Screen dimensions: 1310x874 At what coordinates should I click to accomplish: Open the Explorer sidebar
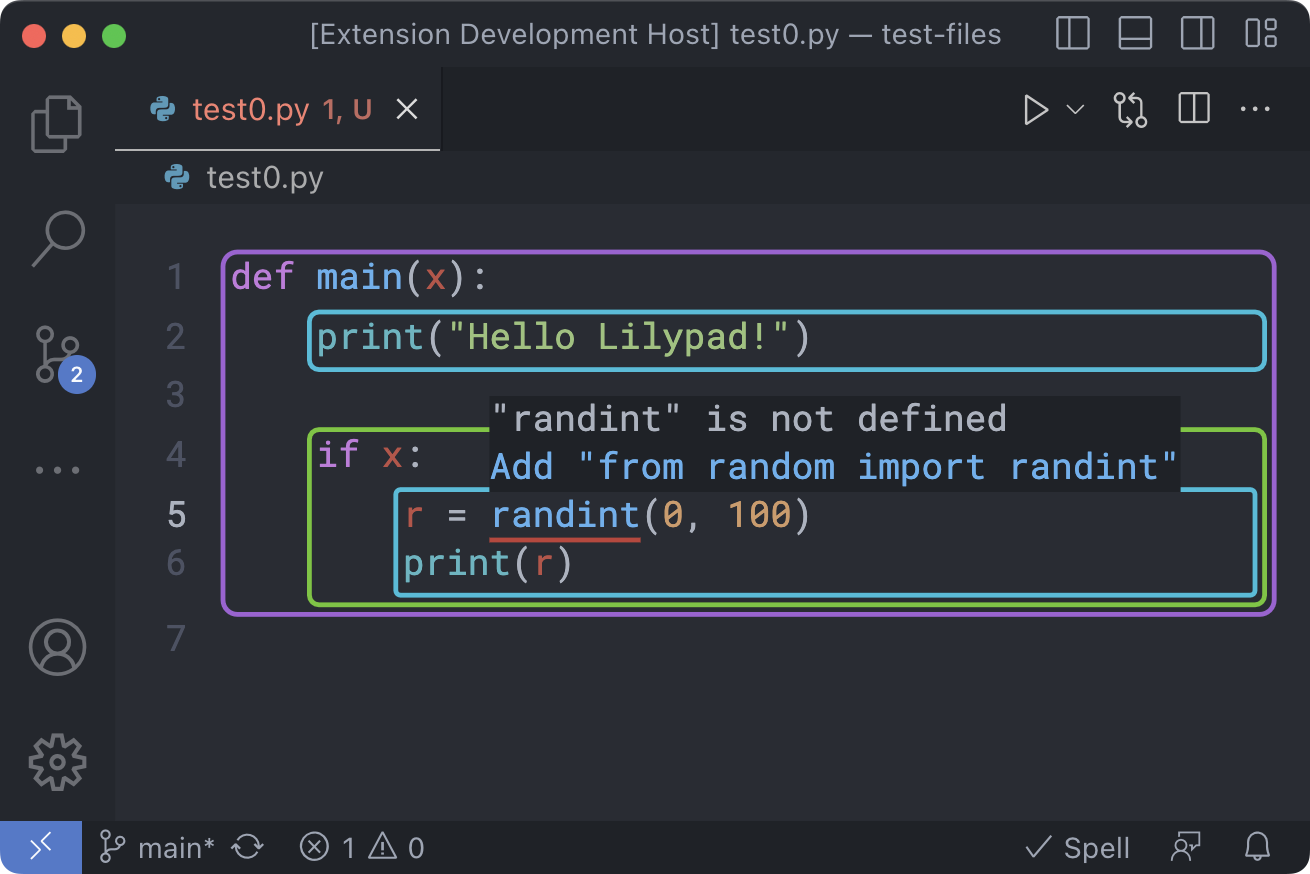point(56,122)
